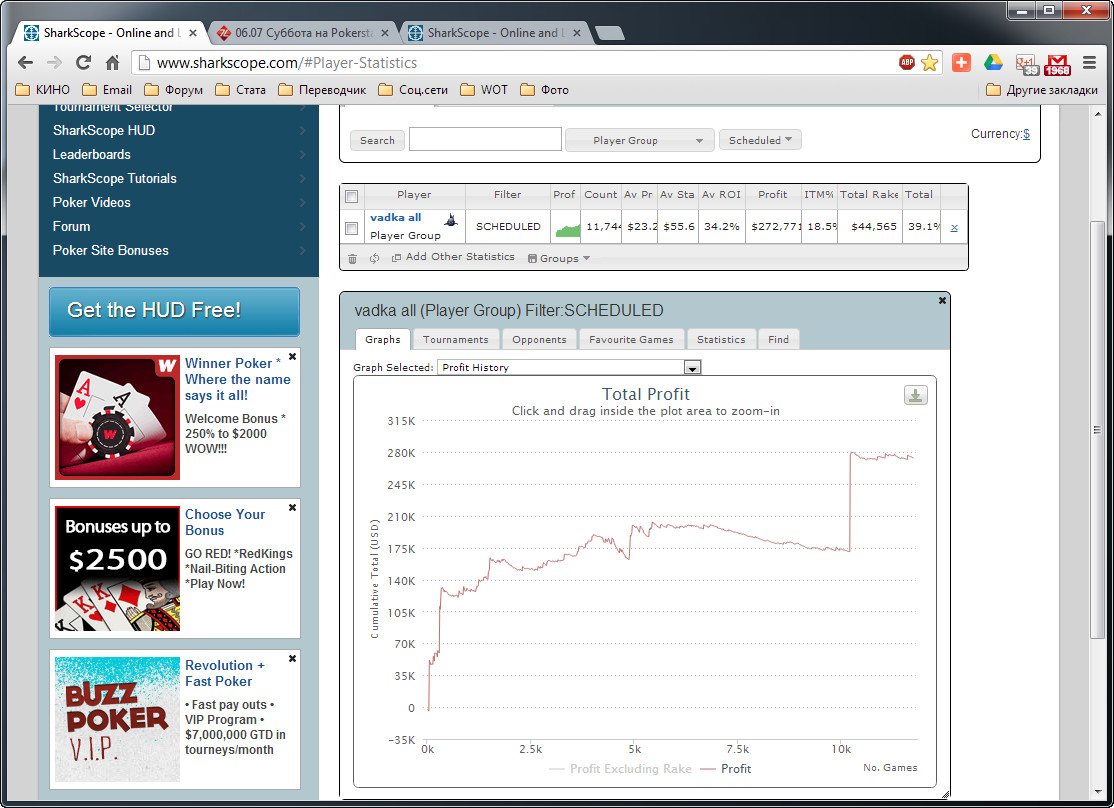Delete selected rows with trash icon
The width and height of the screenshot is (1114, 808).
pyautogui.click(x=352, y=259)
